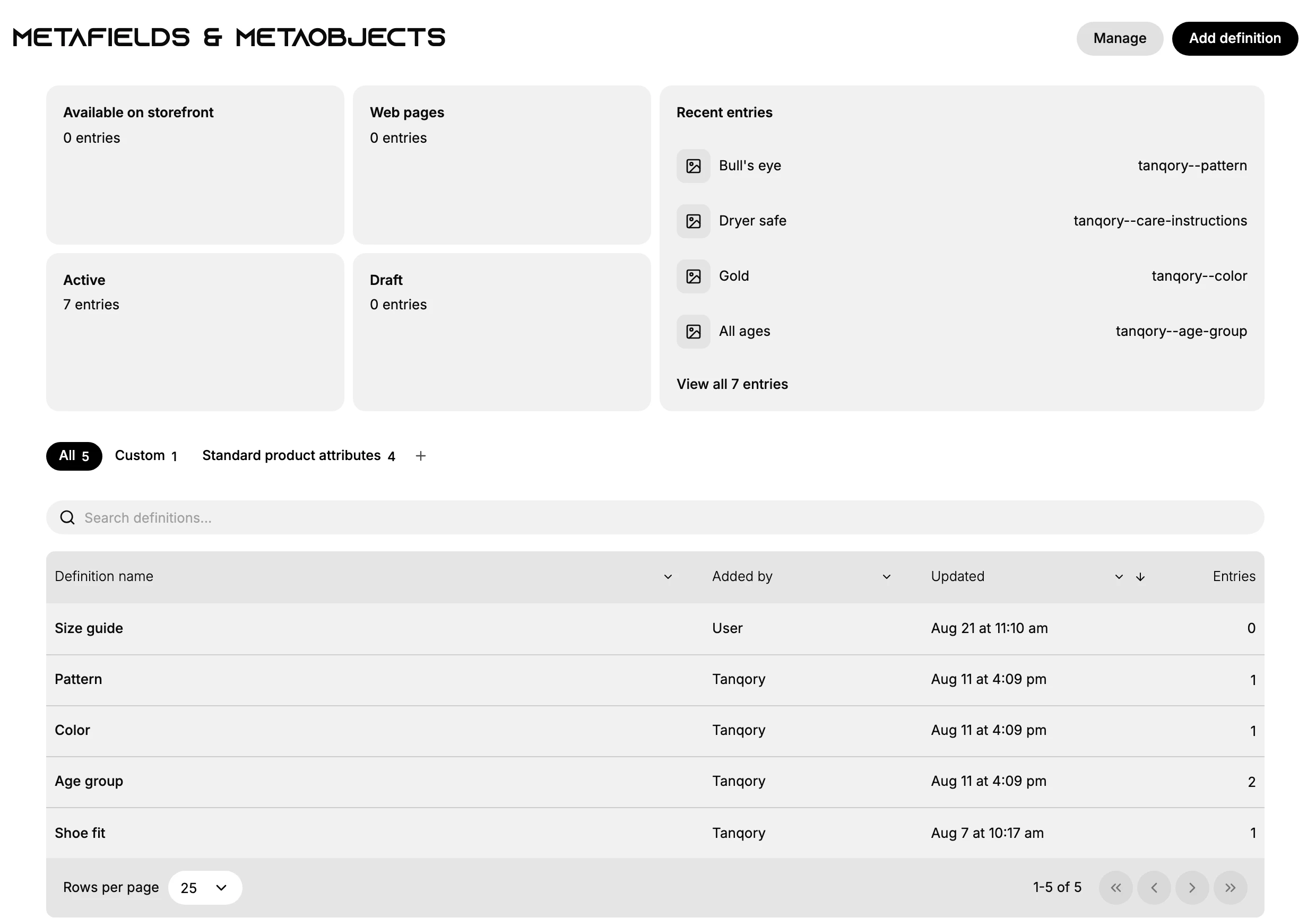
Task: Go to the next page of definitions
Action: point(1192,887)
